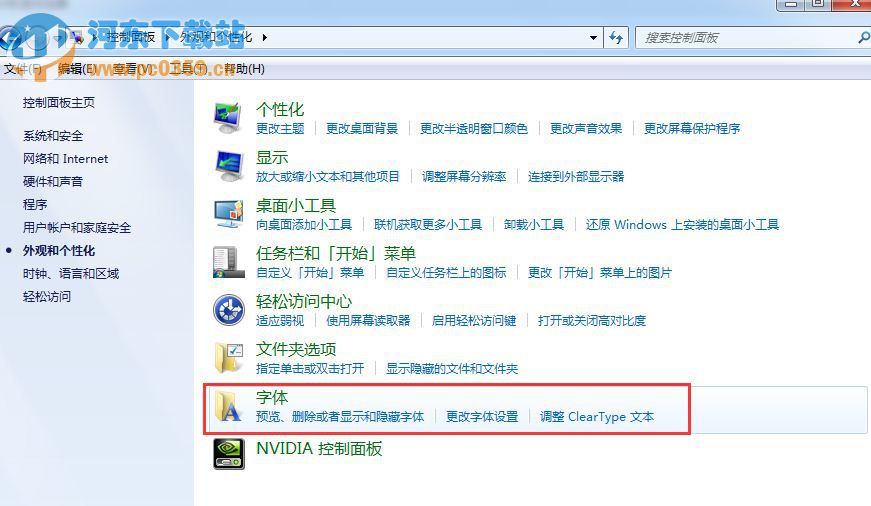
Task: Click the Taskbar and Start Menu icon
Action: pyautogui.click(x=228, y=262)
